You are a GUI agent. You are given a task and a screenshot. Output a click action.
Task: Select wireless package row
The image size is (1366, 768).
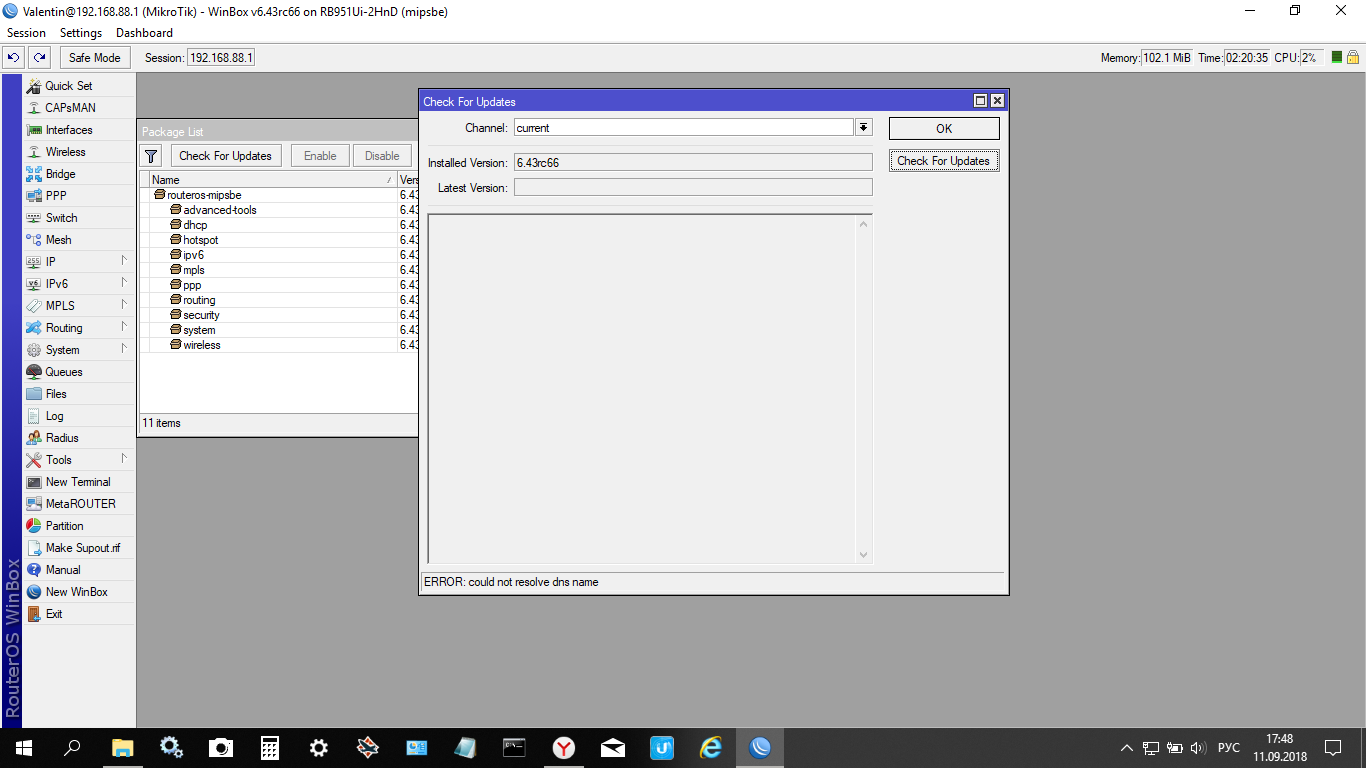click(279, 345)
